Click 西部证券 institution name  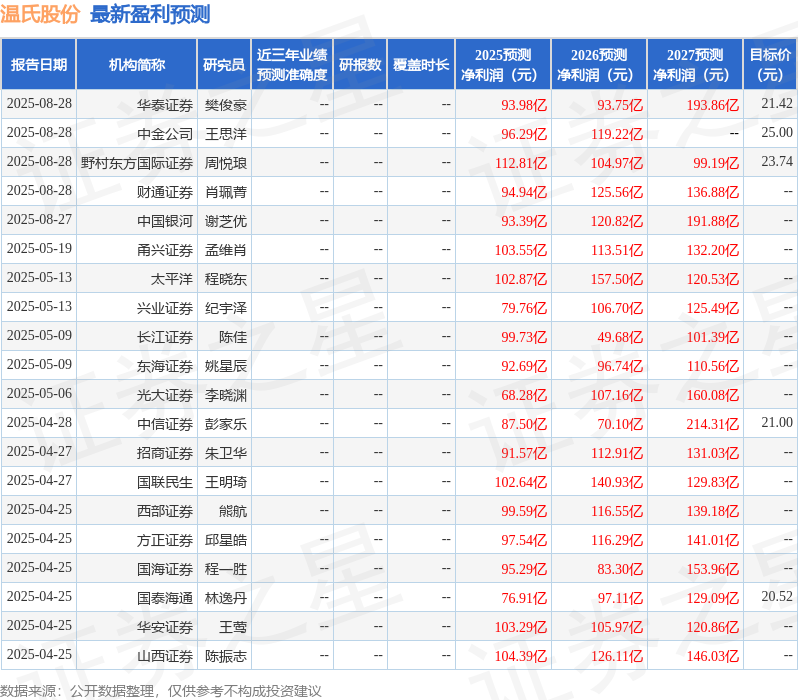164,512
